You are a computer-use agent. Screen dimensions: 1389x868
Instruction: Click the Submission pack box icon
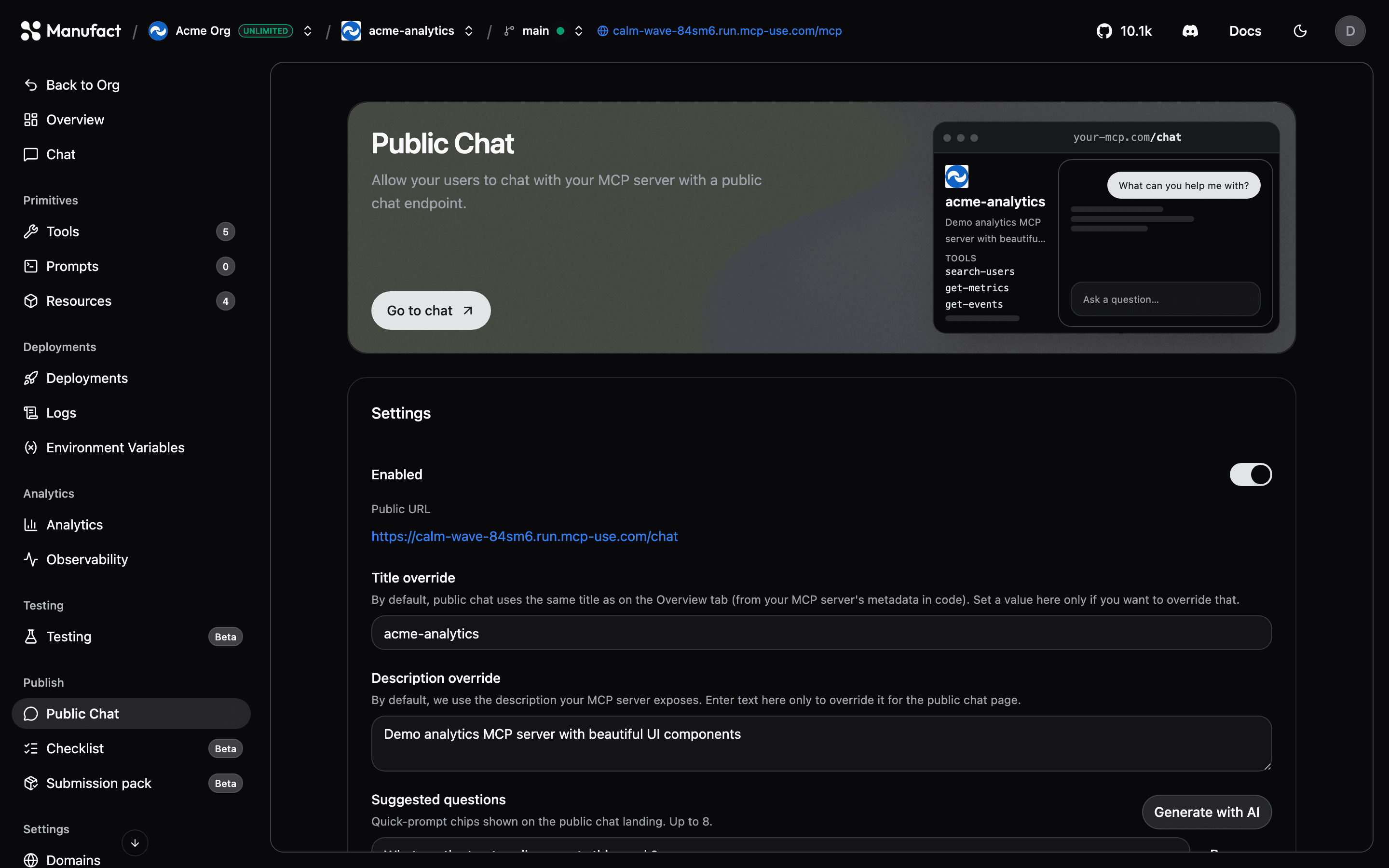tap(31, 783)
